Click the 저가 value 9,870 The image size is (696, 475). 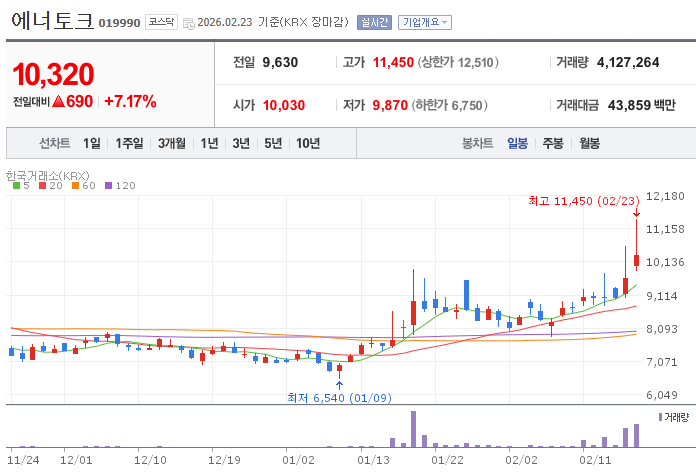click(x=390, y=106)
